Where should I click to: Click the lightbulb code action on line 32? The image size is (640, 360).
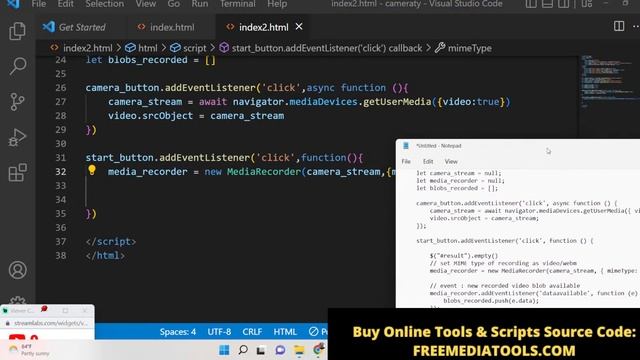[x=92, y=170]
